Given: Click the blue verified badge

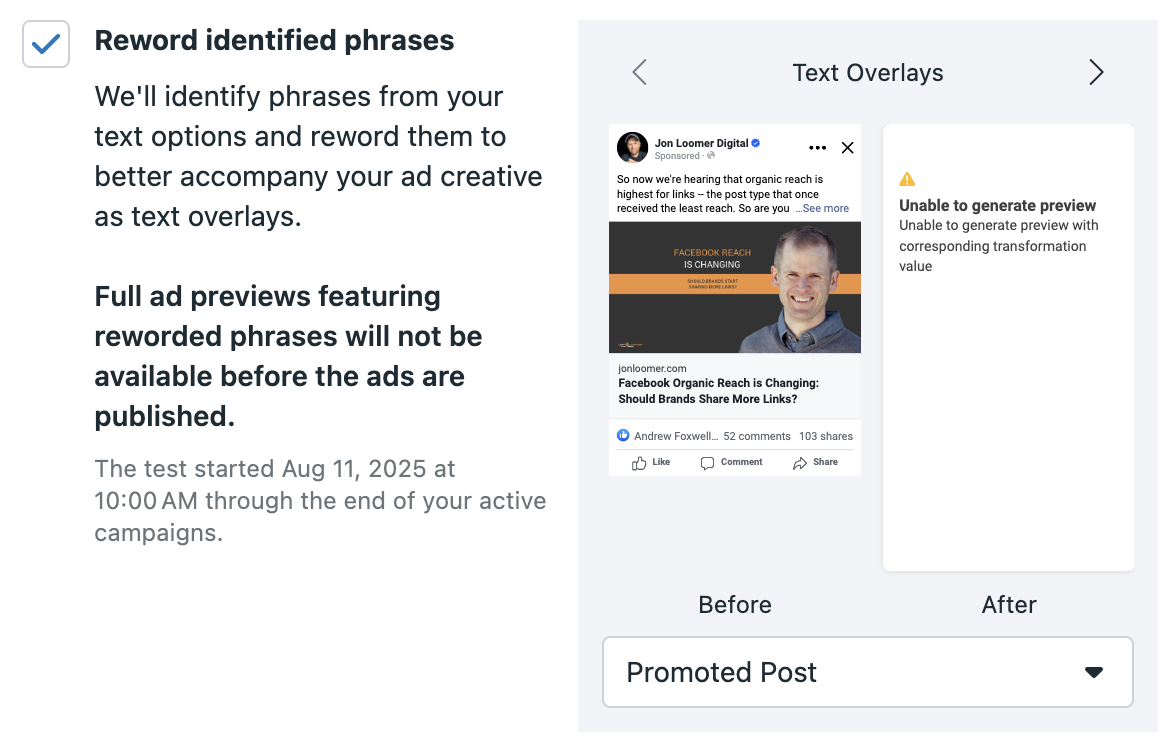Looking at the screenshot, I should (756, 143).
